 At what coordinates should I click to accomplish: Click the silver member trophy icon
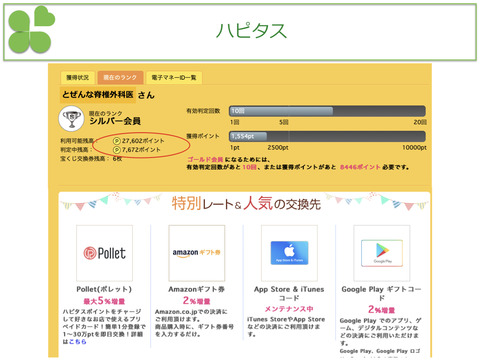[71, 119]
